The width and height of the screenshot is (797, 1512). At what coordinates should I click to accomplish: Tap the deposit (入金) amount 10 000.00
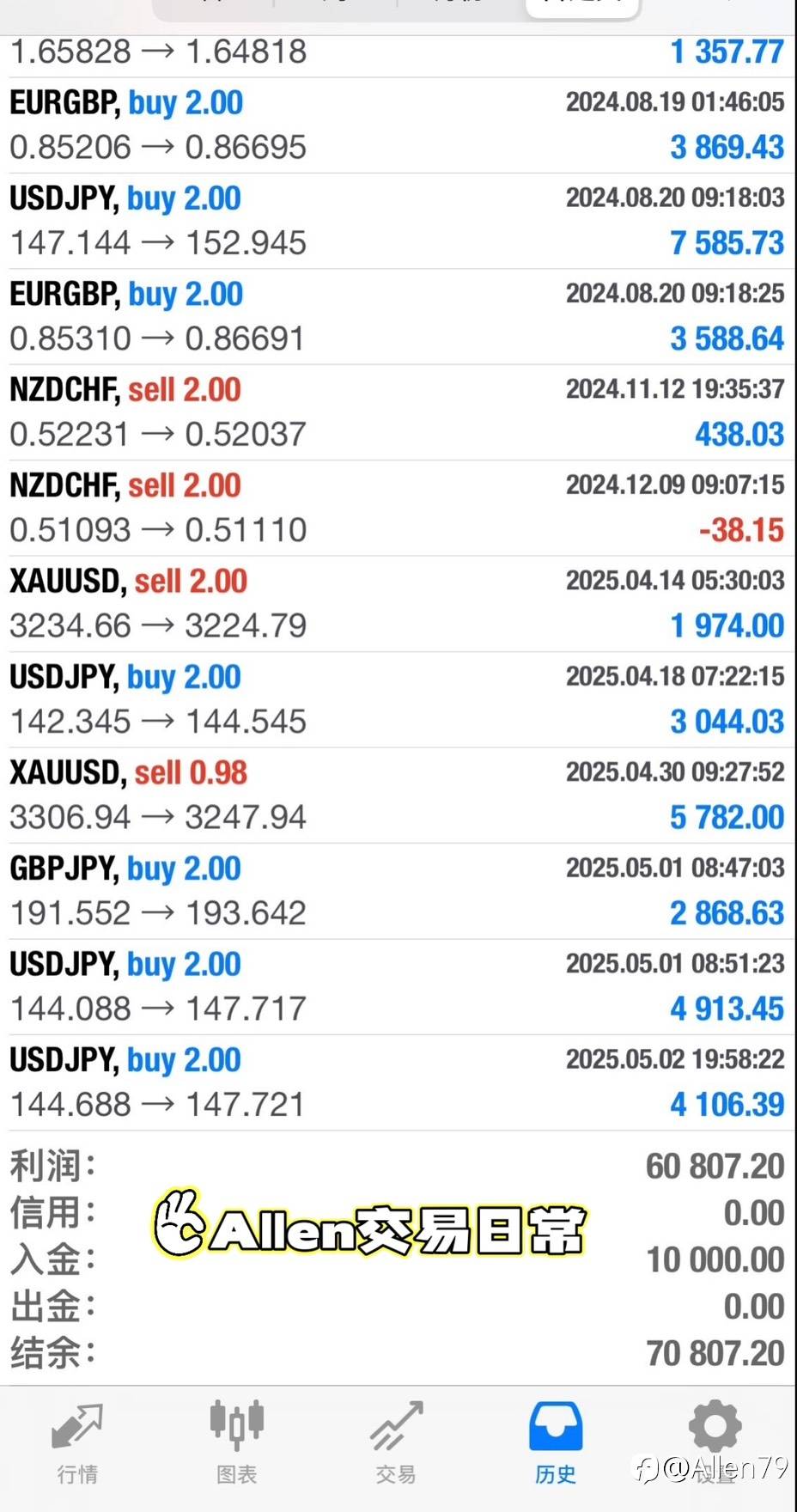click(715, 1260)
